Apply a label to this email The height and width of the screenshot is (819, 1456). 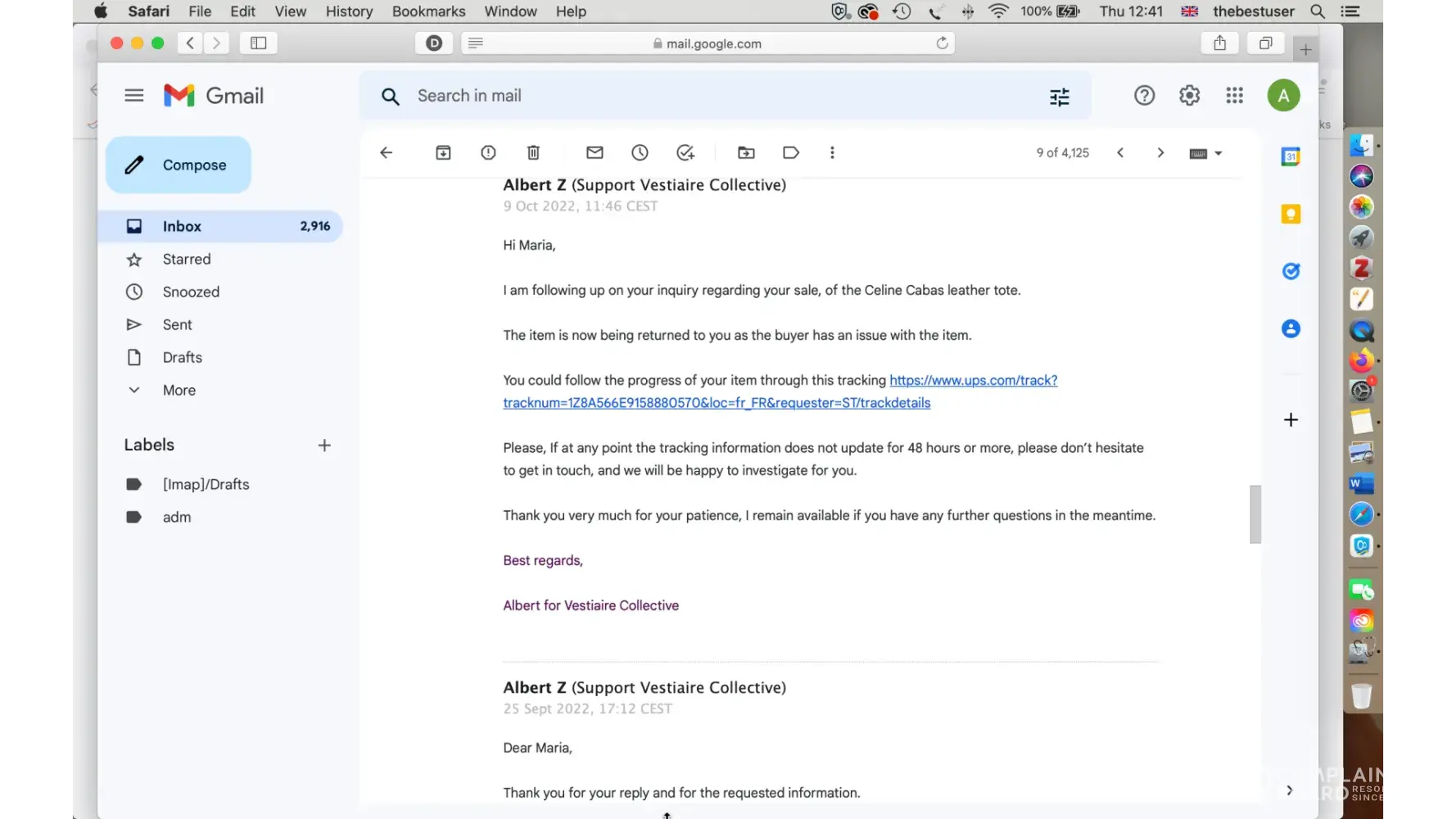[x=791, y=152]
